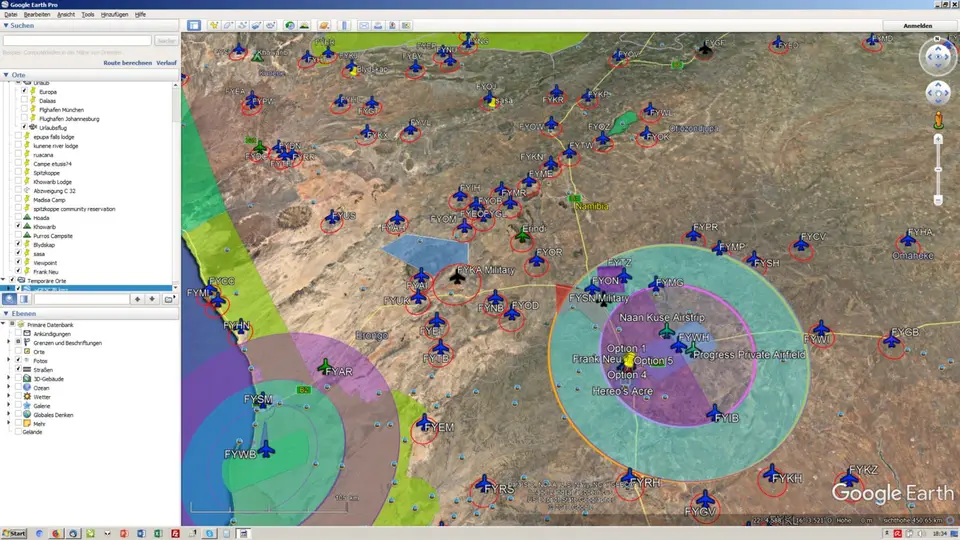Click the Anmelden button
This screenshot has width=960, height=540.
917,26
